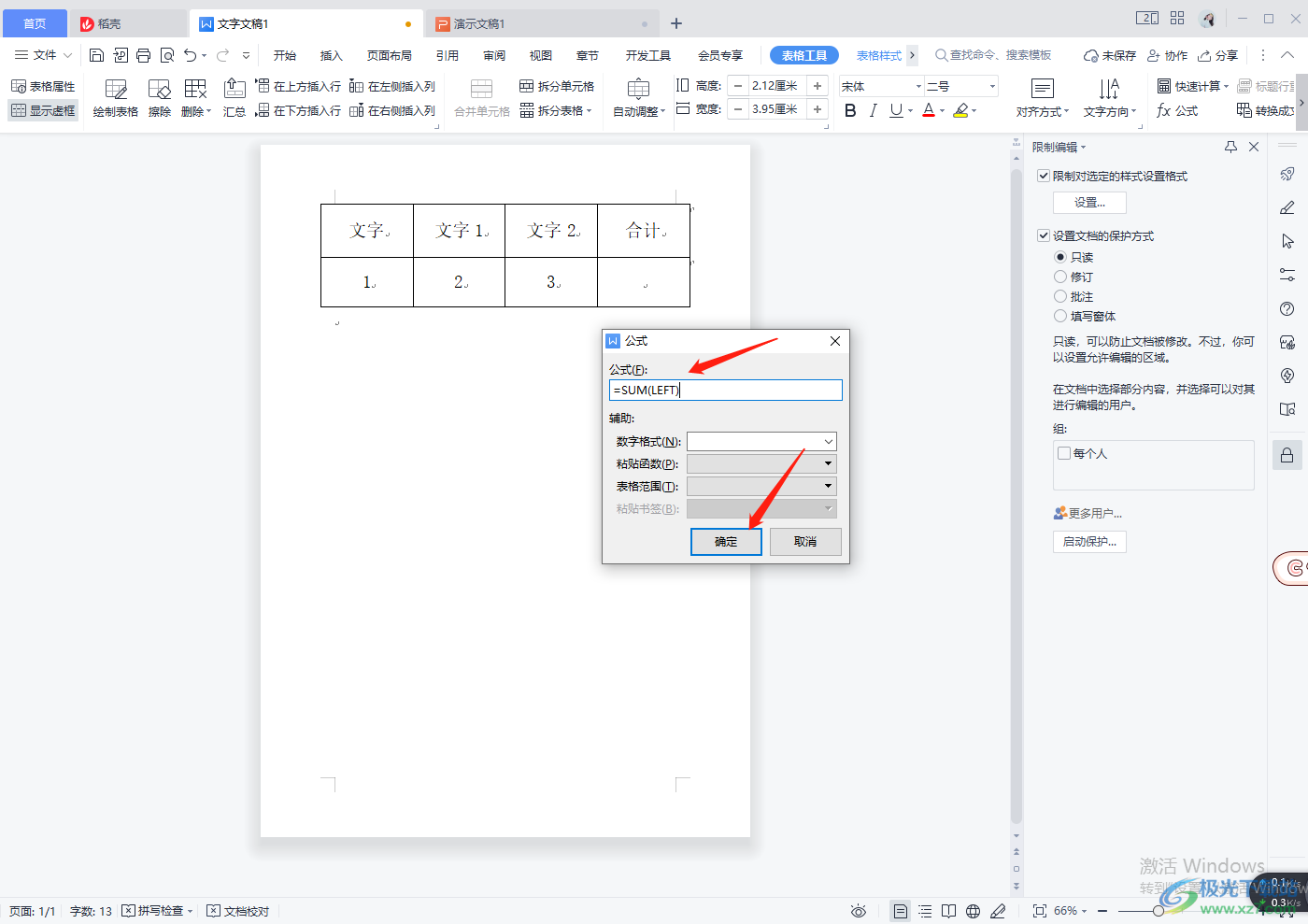Open a new tab with plus icon

(x=676, y=23)
